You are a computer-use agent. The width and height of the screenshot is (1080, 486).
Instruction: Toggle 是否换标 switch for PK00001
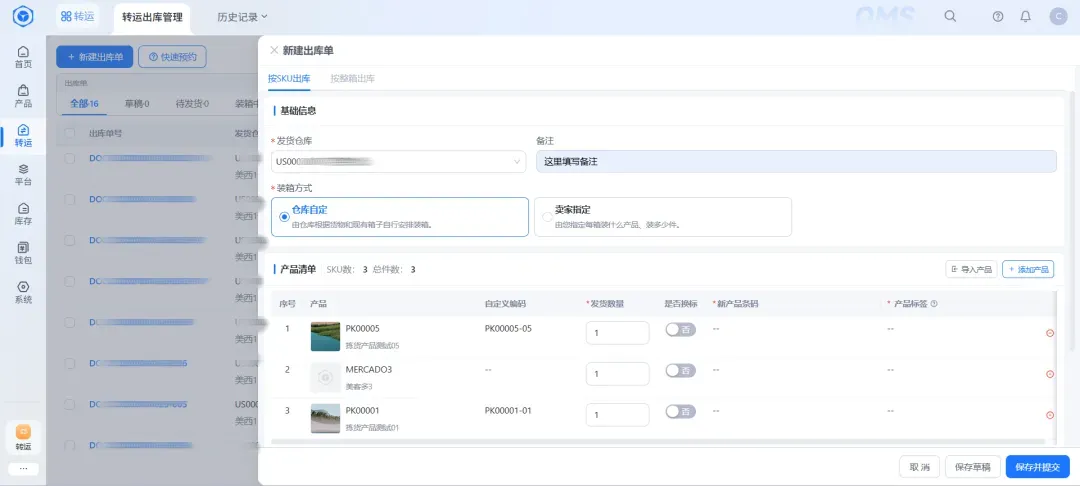tap(681, 412)
